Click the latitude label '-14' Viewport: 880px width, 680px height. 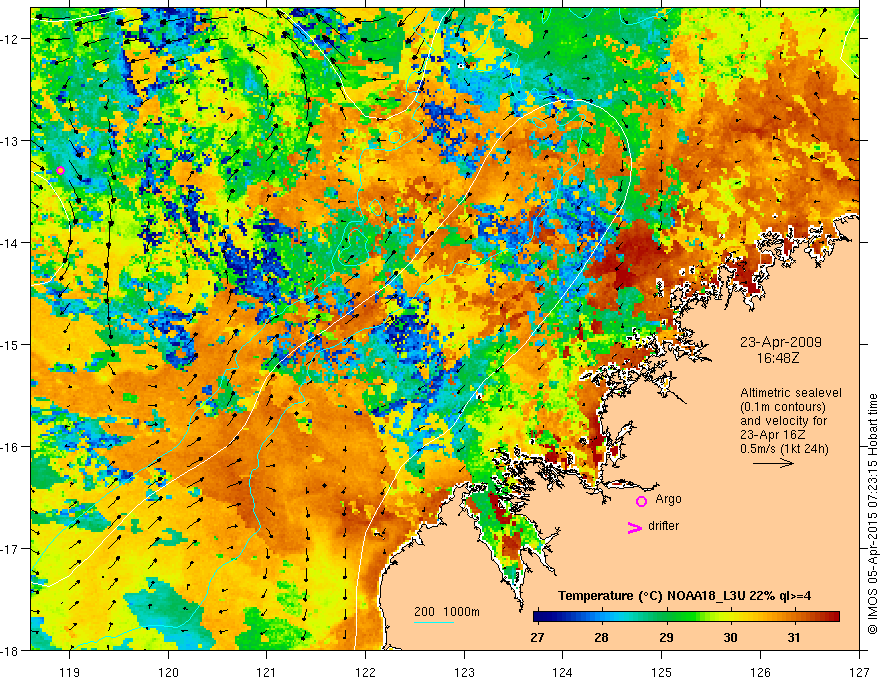(11, 243)
